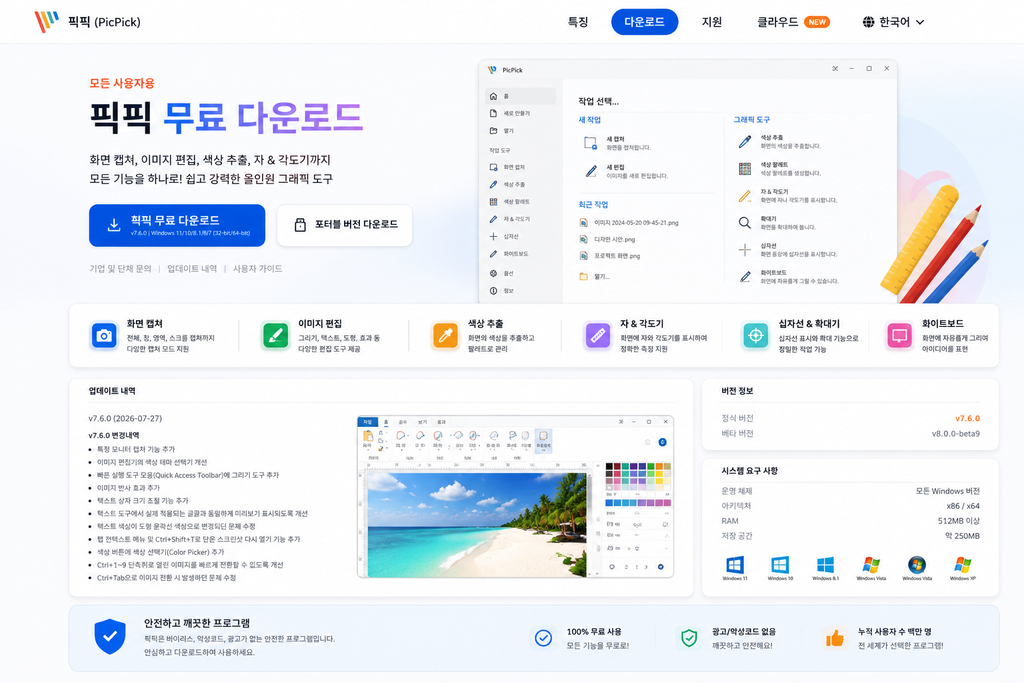This screenshot has width=1024, height=683.
Task: Open the 사용자 가이드 link
Action: (257, 268)
